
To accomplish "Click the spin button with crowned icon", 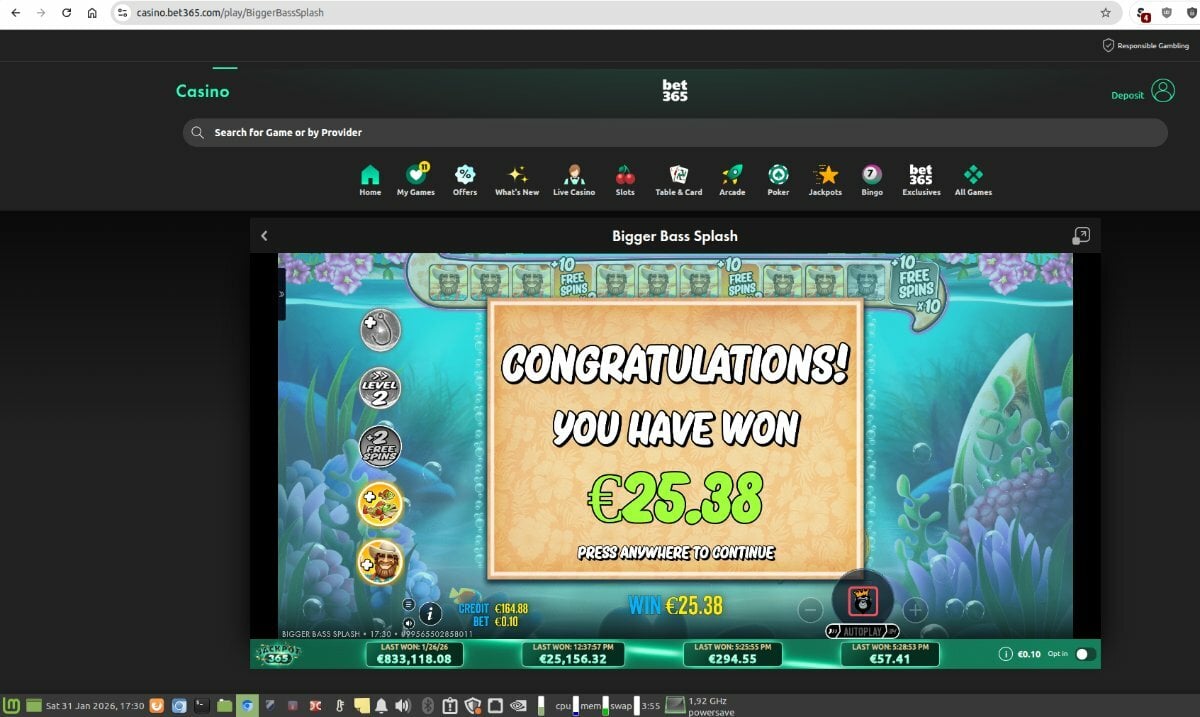I will click(x=862, y=601).
